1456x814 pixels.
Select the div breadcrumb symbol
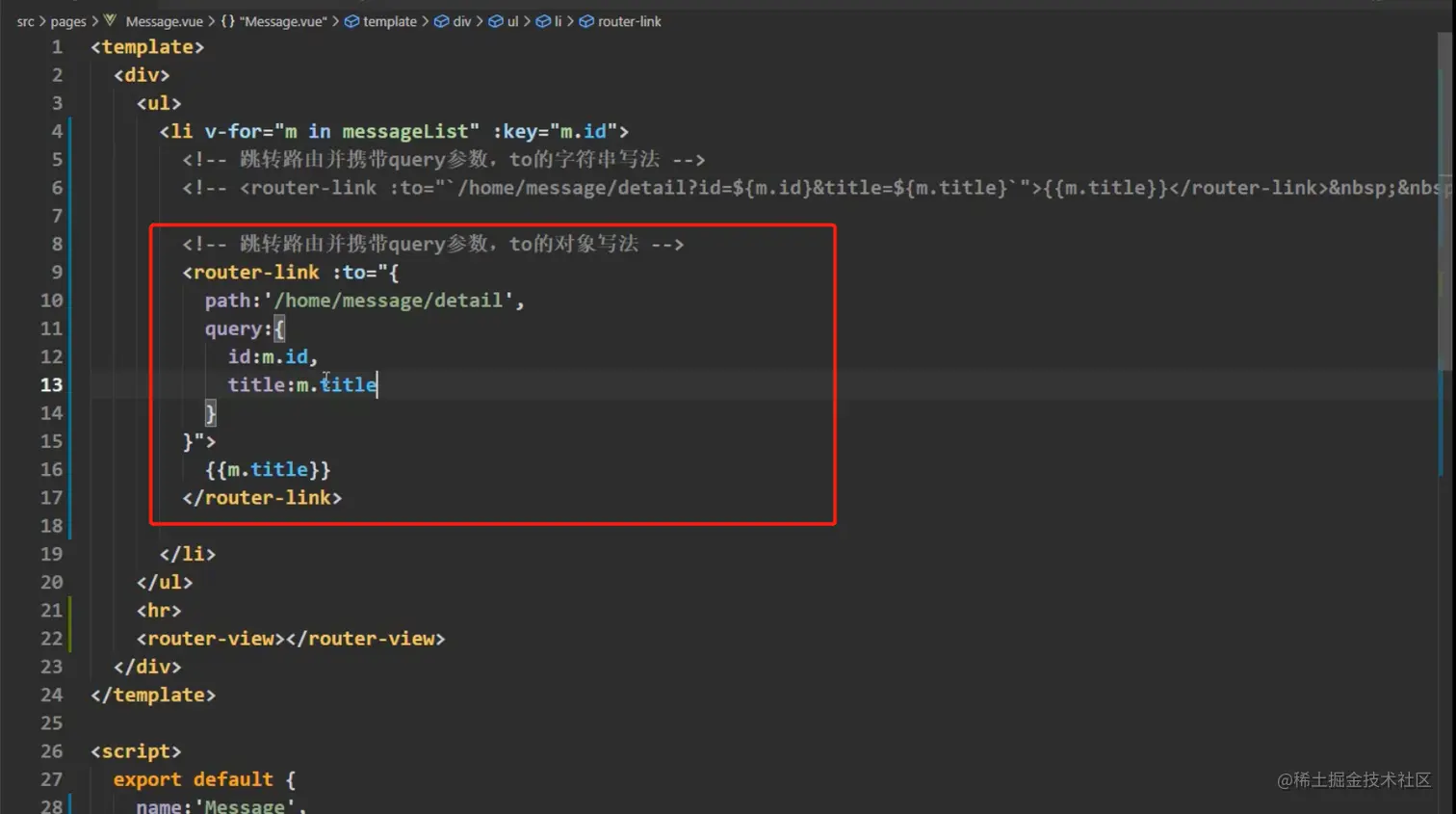coord(453,21)
